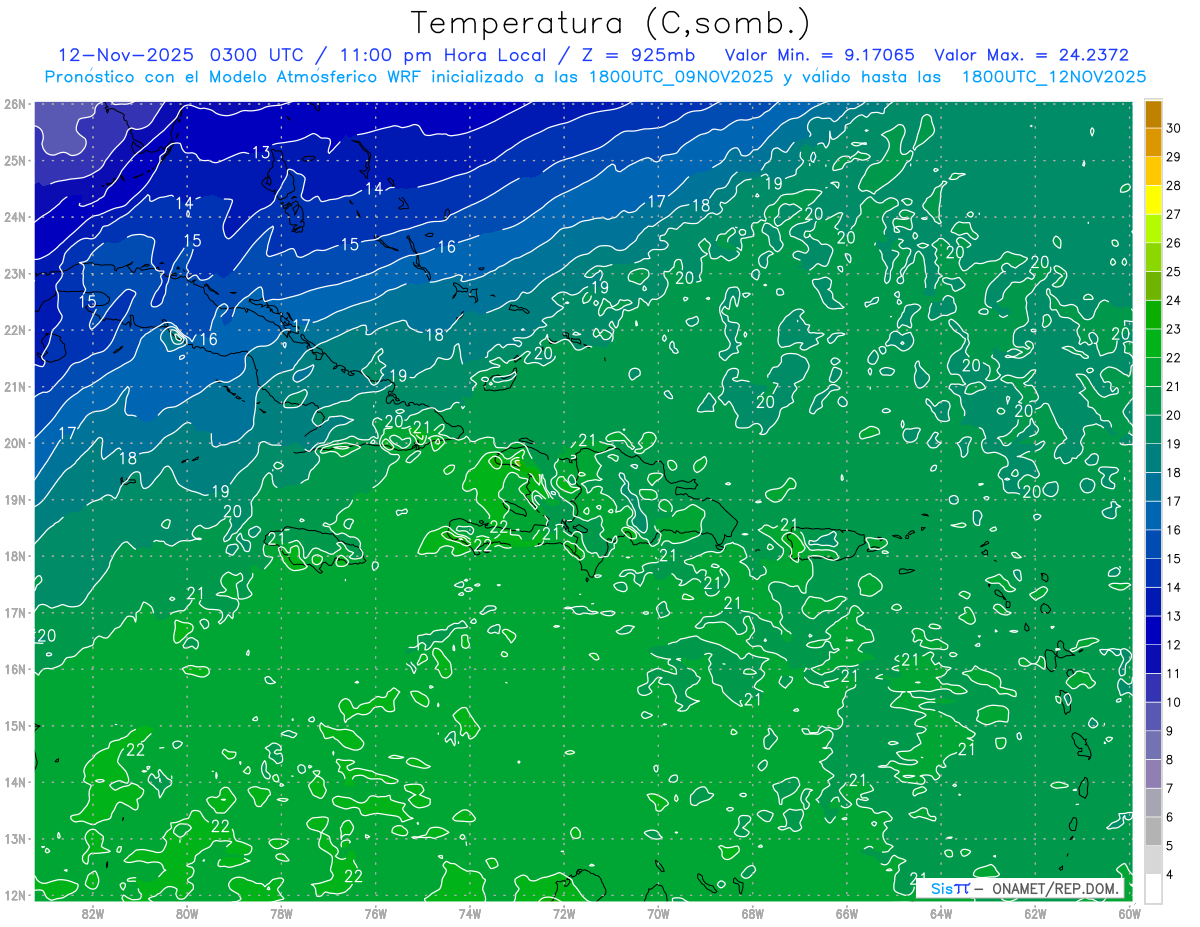Click the '13N' latitude axis label
This screenshot has height=927, width=1200.
pyautogui.click(x=15, y=838)
